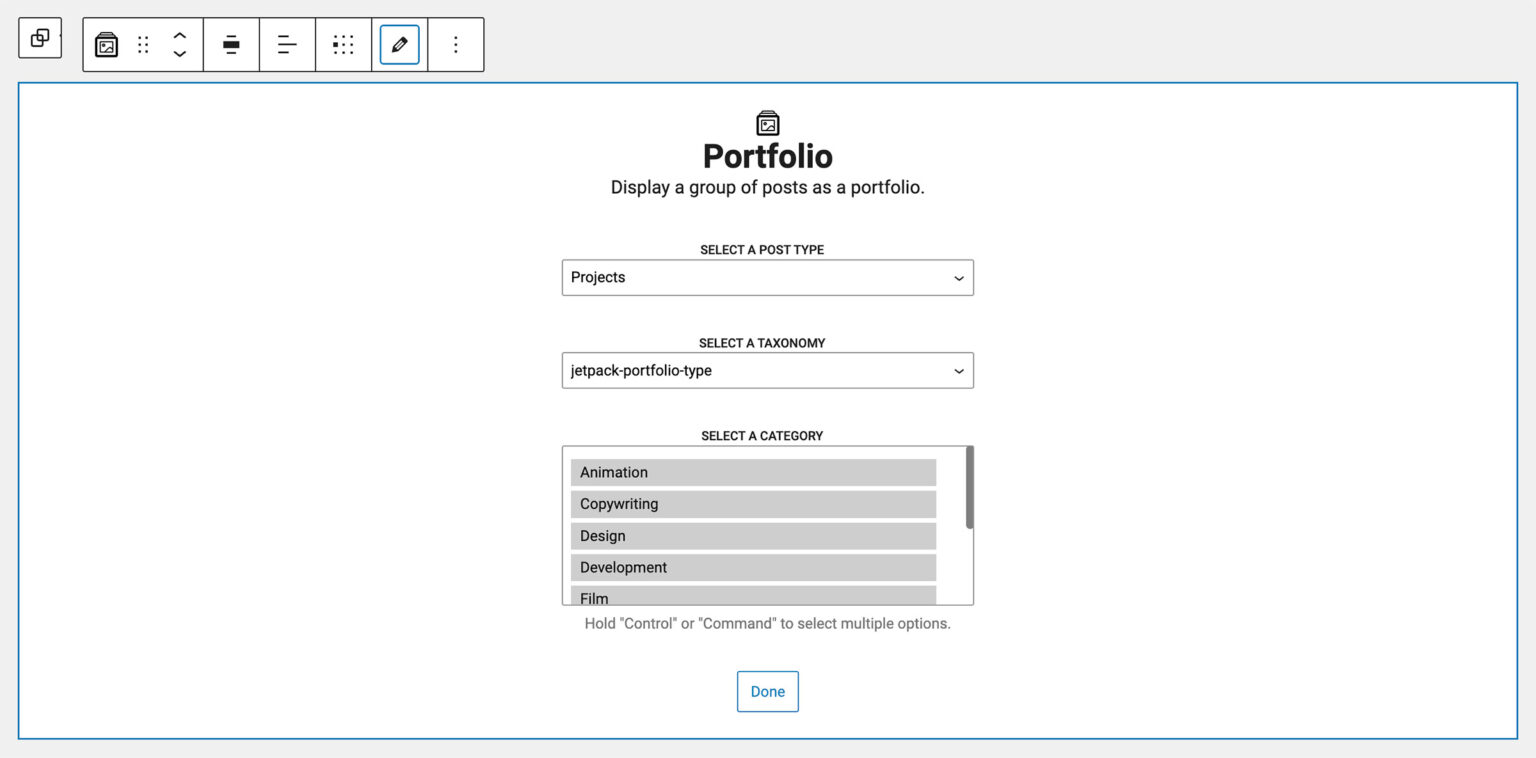
Task: Select the Copywriting category option
Action: point(753,504)
